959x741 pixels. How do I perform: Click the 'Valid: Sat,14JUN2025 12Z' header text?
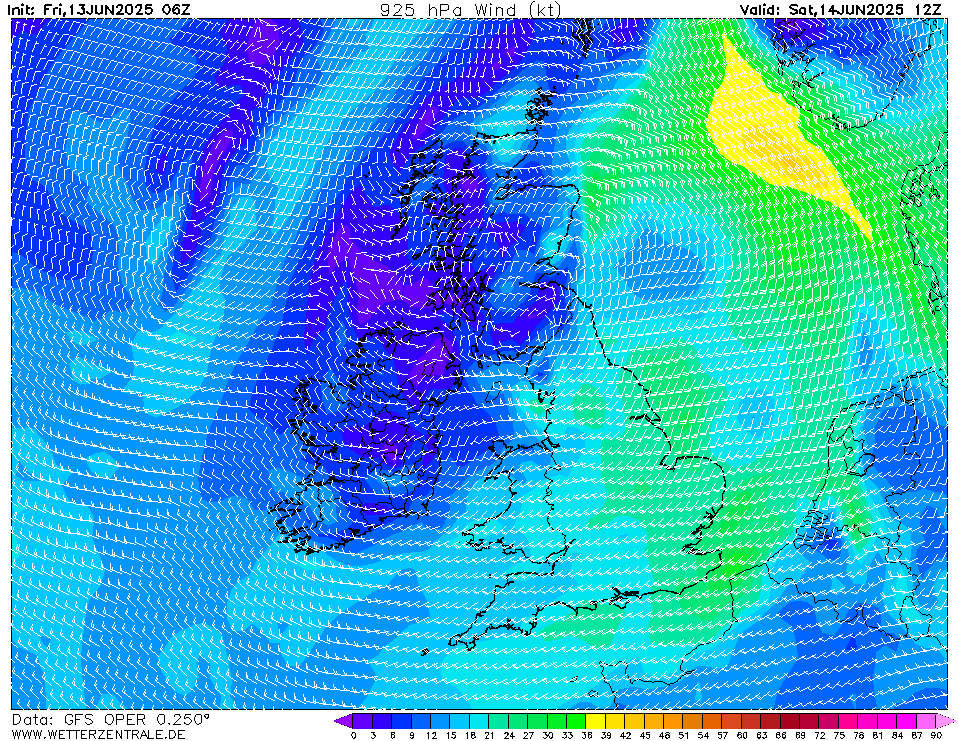(840, 9)
